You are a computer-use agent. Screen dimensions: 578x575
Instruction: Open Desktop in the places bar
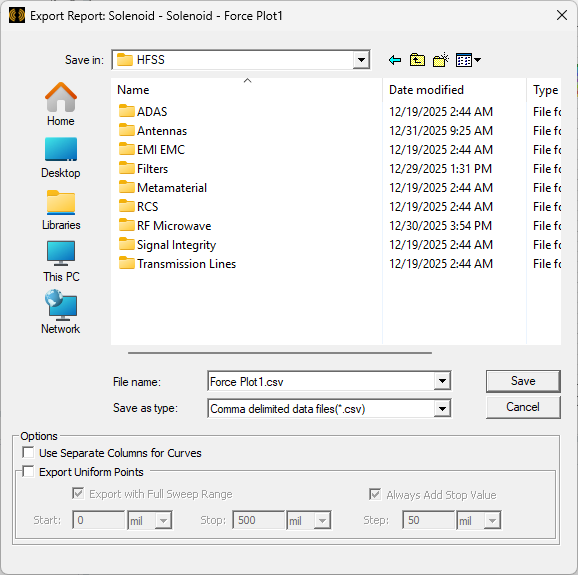(61, 158)
